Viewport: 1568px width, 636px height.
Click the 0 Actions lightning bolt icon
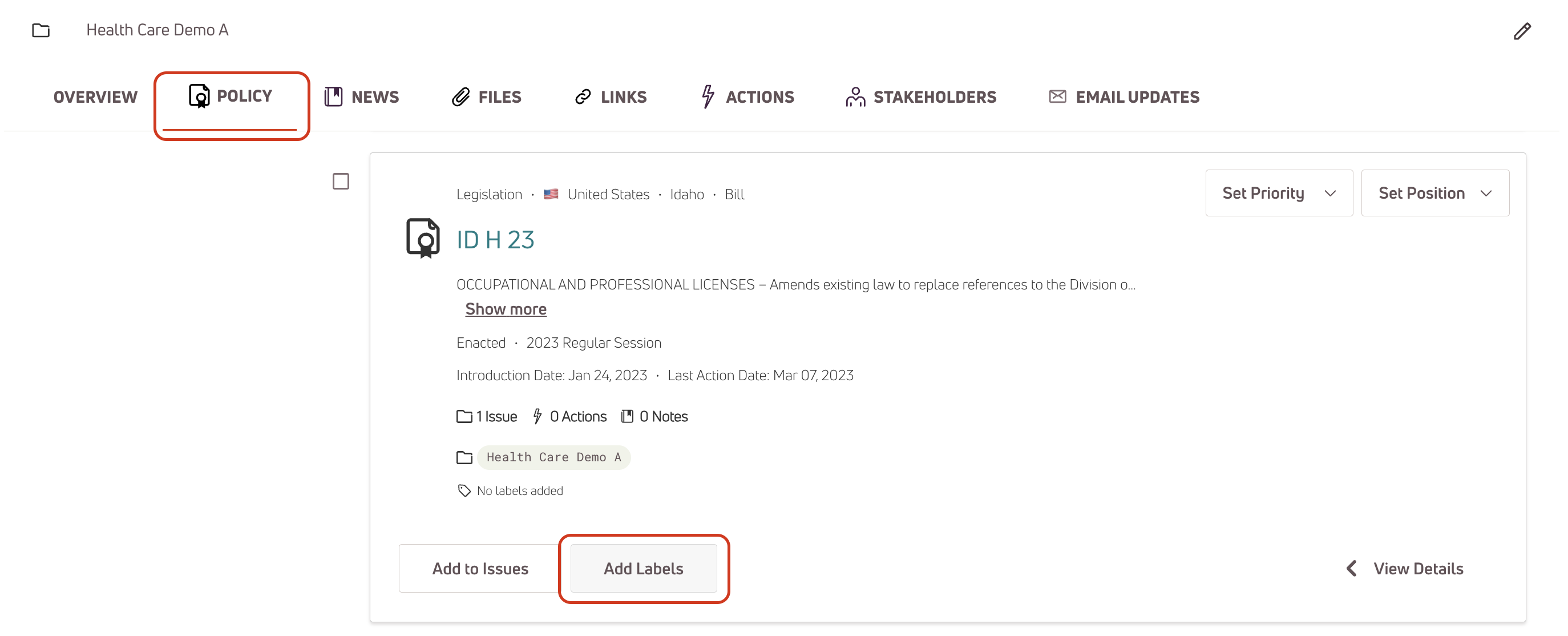(x=537, y=416)
